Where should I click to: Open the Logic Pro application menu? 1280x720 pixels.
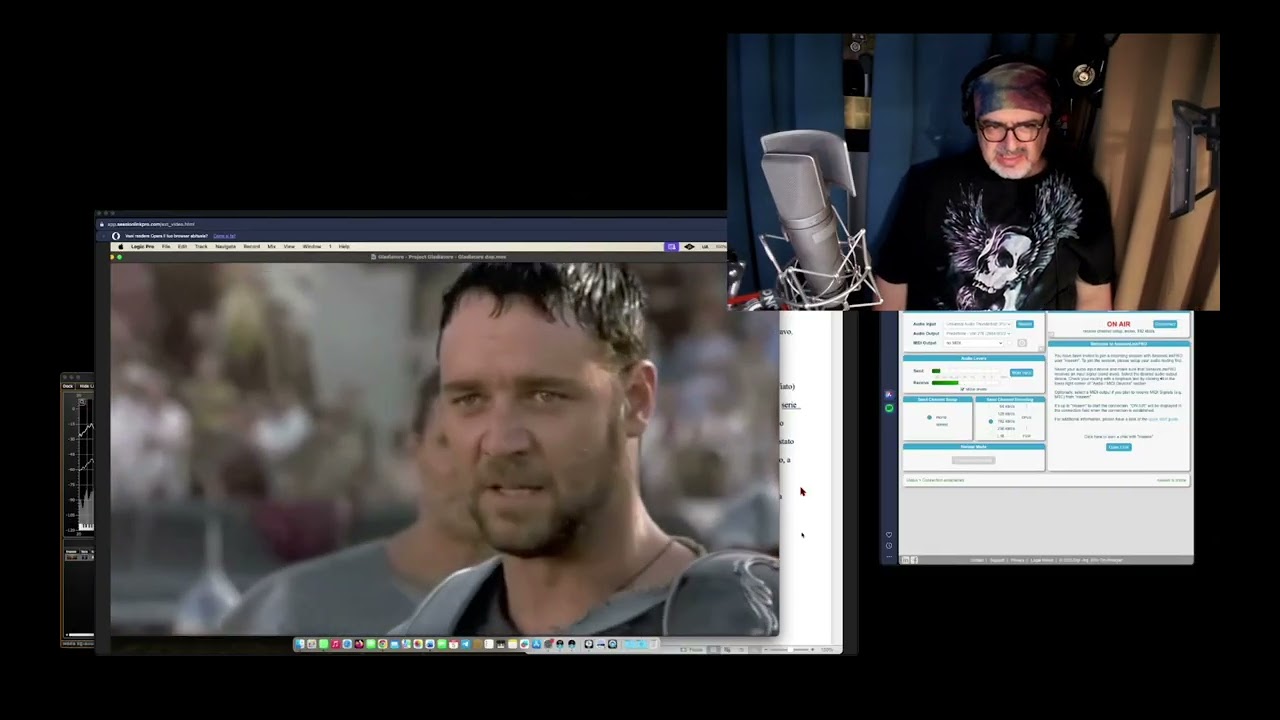142,247
